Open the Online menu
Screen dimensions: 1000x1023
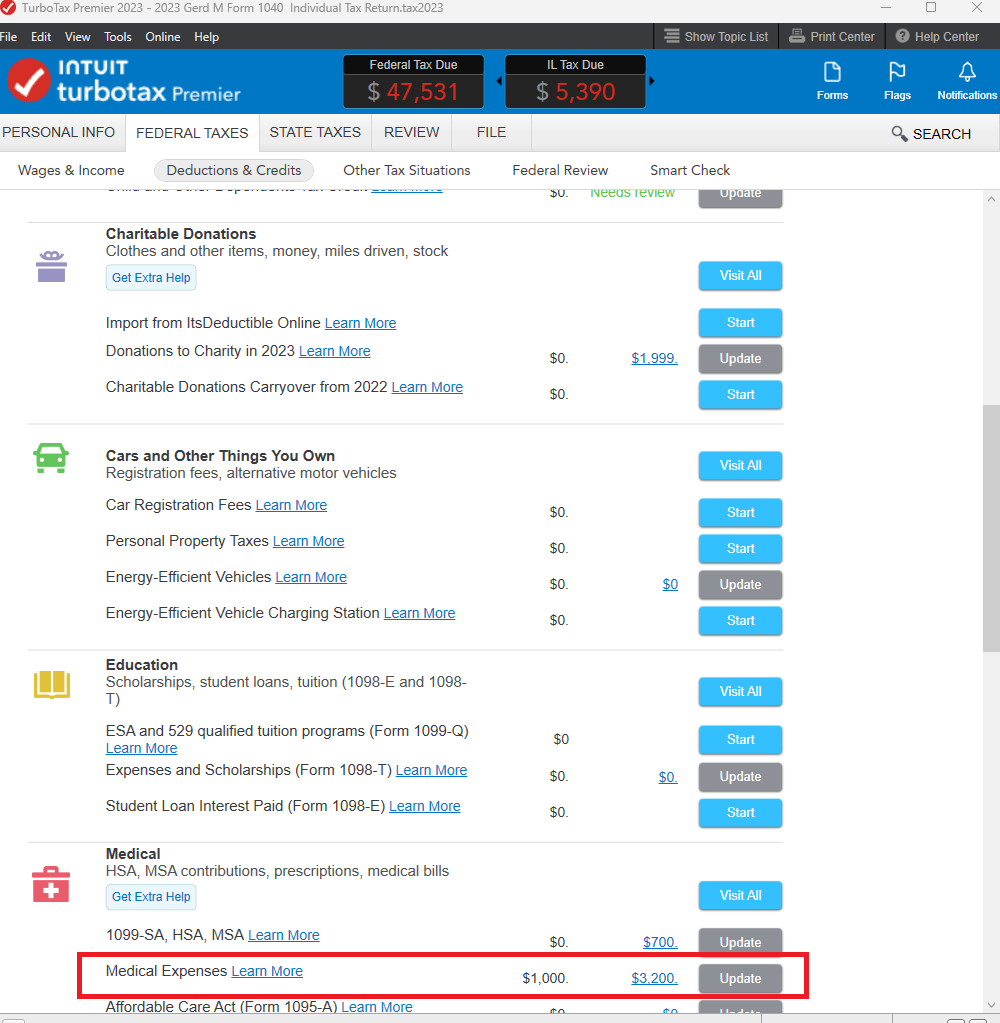click(x=162, y=37)
